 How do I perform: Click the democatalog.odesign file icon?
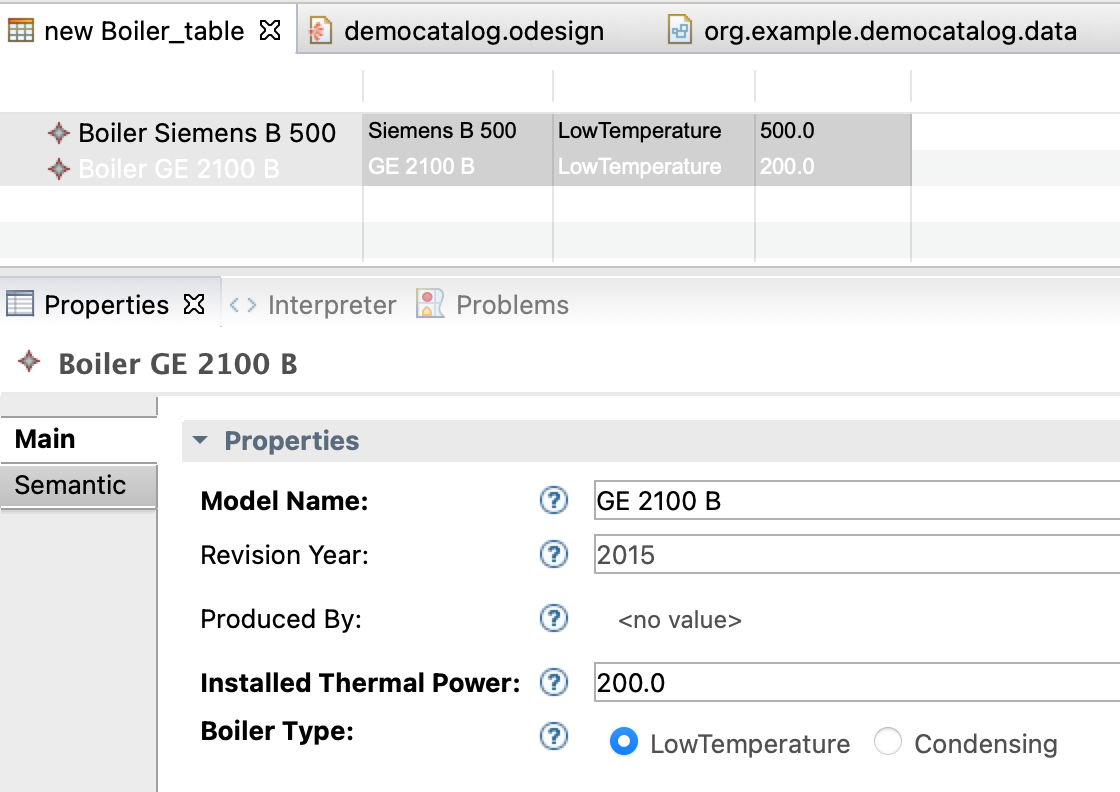320,30
